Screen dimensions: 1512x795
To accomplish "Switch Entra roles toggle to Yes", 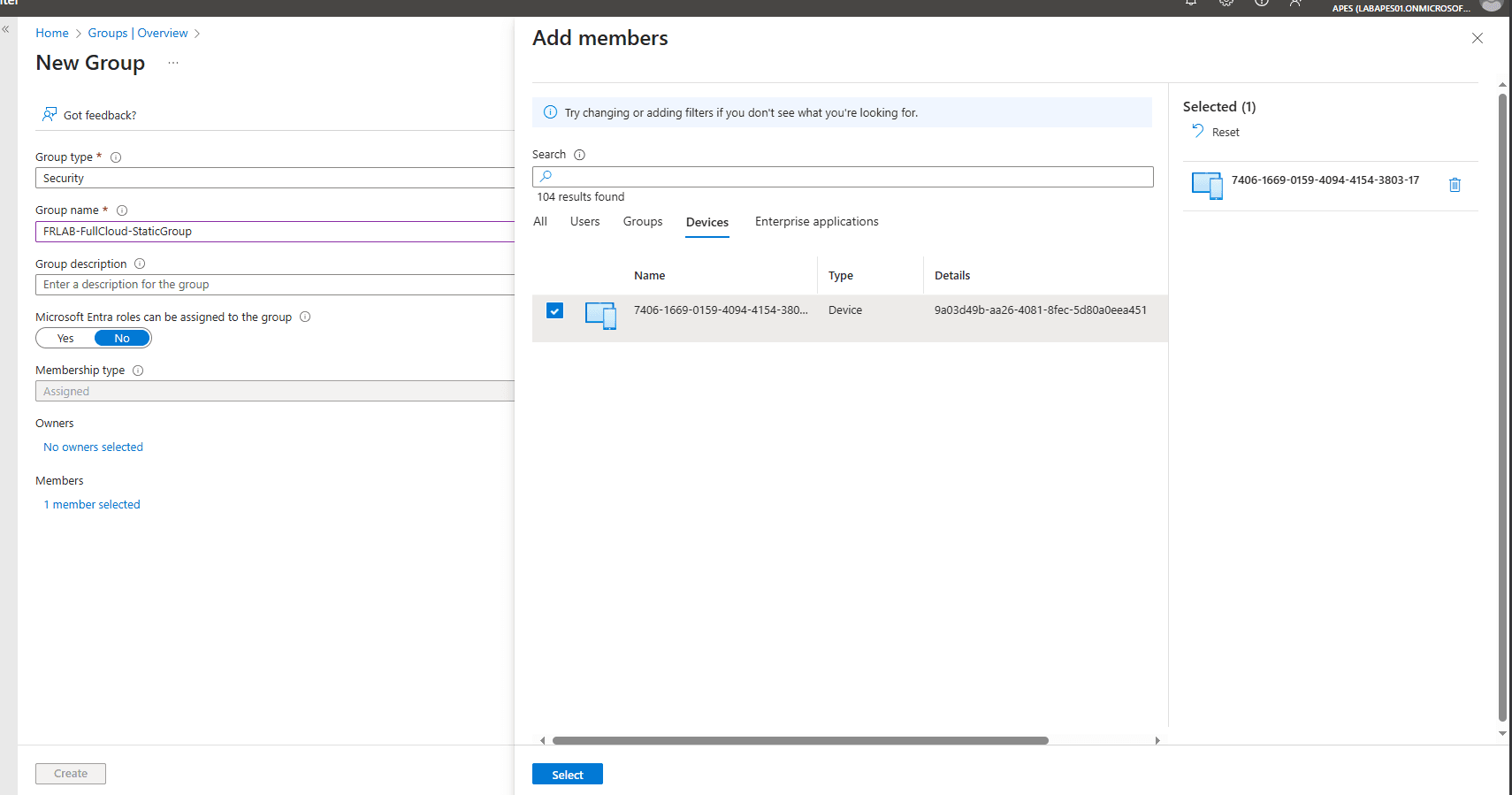I will coord(65,338).
